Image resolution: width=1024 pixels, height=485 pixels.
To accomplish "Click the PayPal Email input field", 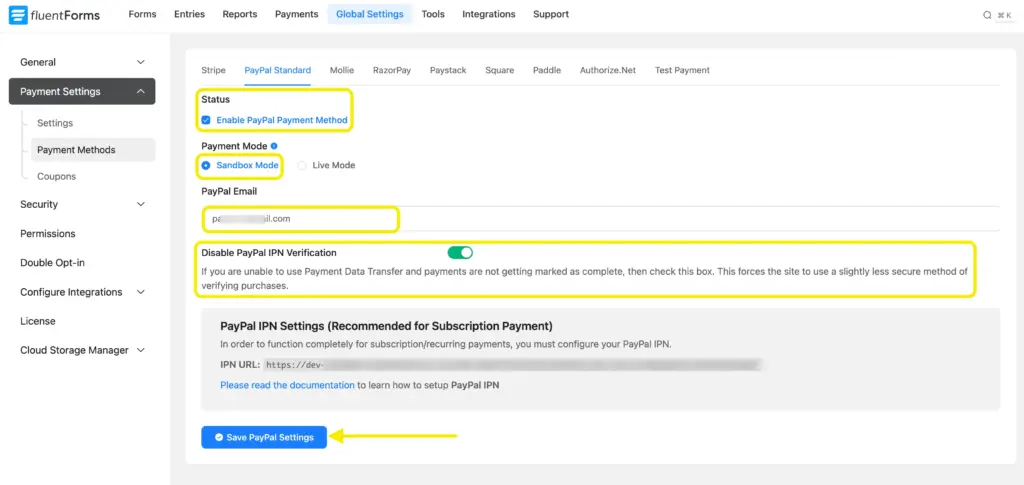I will click(600, 219).
